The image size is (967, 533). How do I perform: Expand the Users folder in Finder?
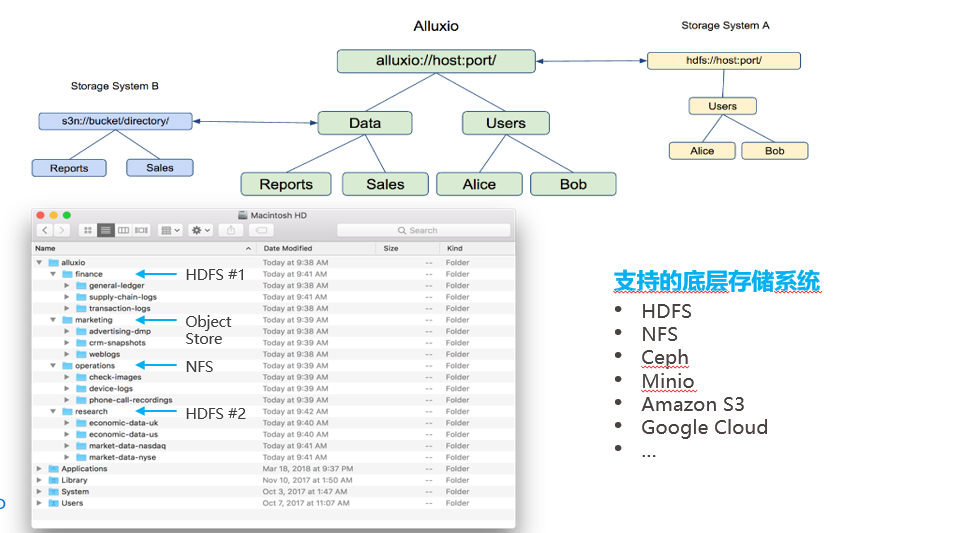point(39,503)
